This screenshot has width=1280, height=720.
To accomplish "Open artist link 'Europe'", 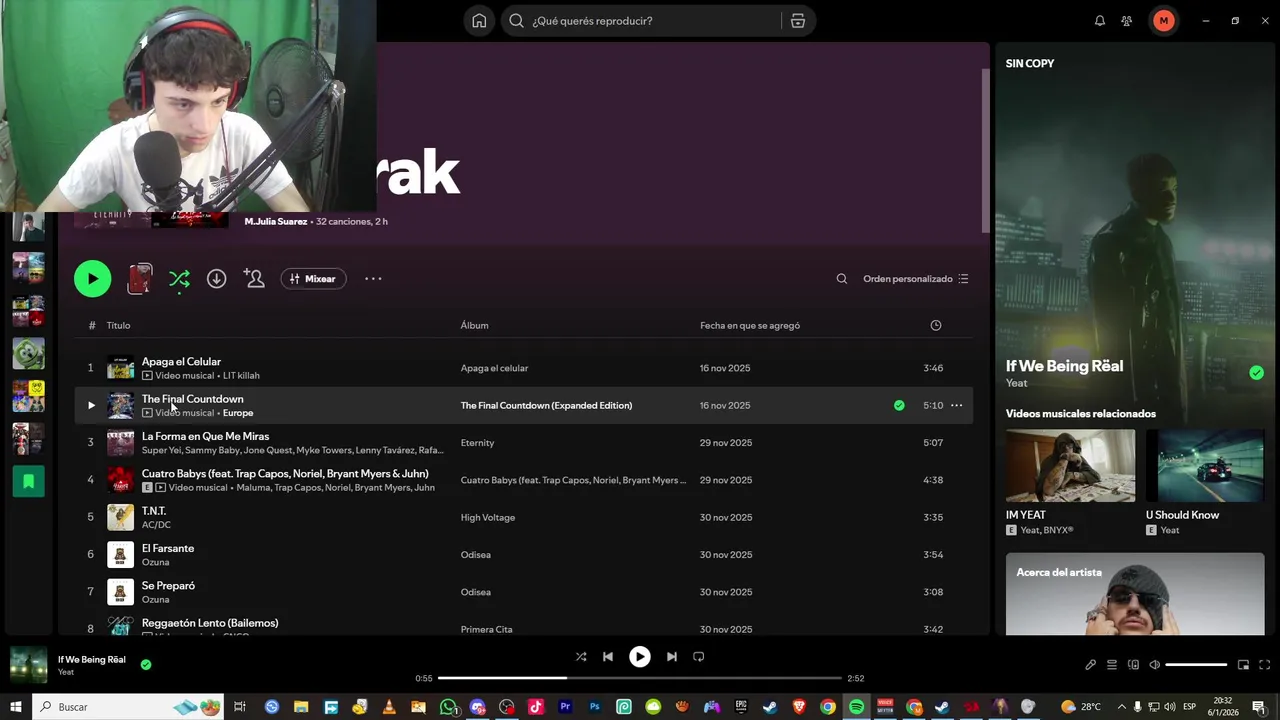I will [x=238, y=413].
